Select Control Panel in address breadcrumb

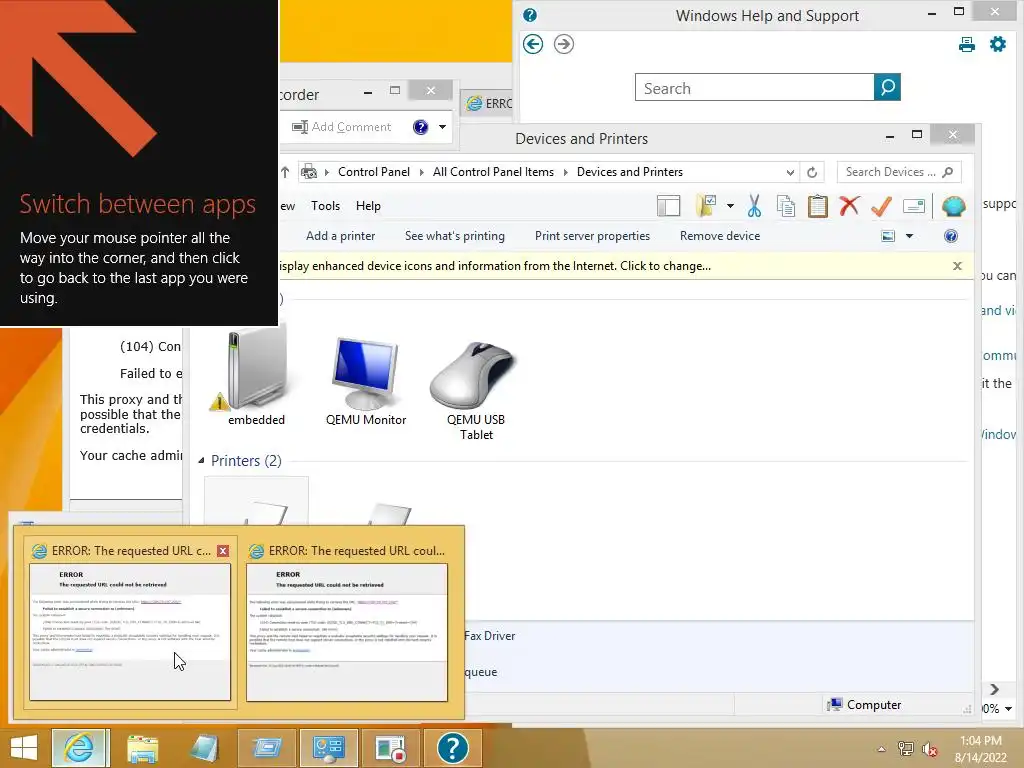[374, 172]
